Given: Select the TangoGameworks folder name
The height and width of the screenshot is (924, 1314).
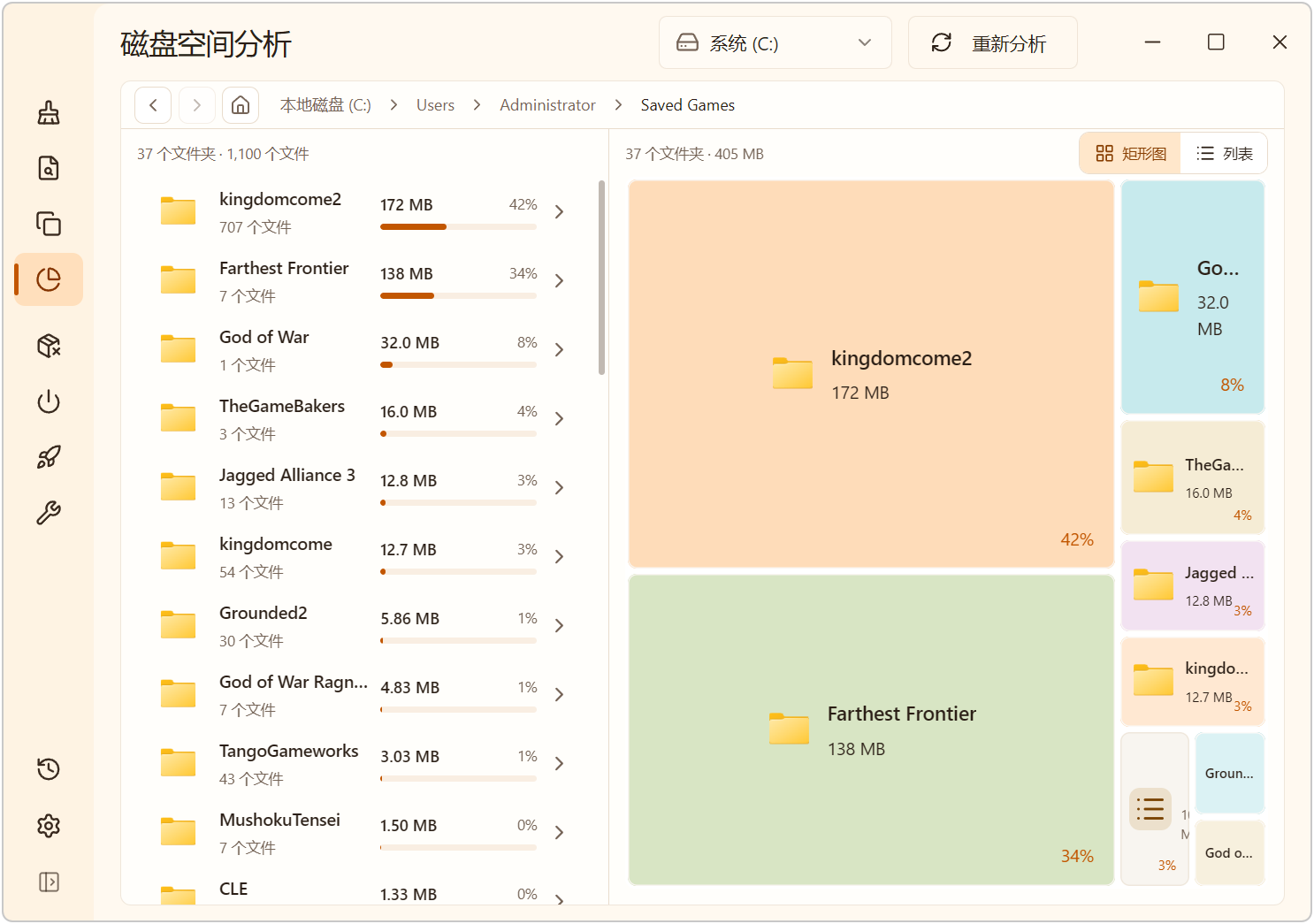Looking at the screenshot, I should click(289, 751).
